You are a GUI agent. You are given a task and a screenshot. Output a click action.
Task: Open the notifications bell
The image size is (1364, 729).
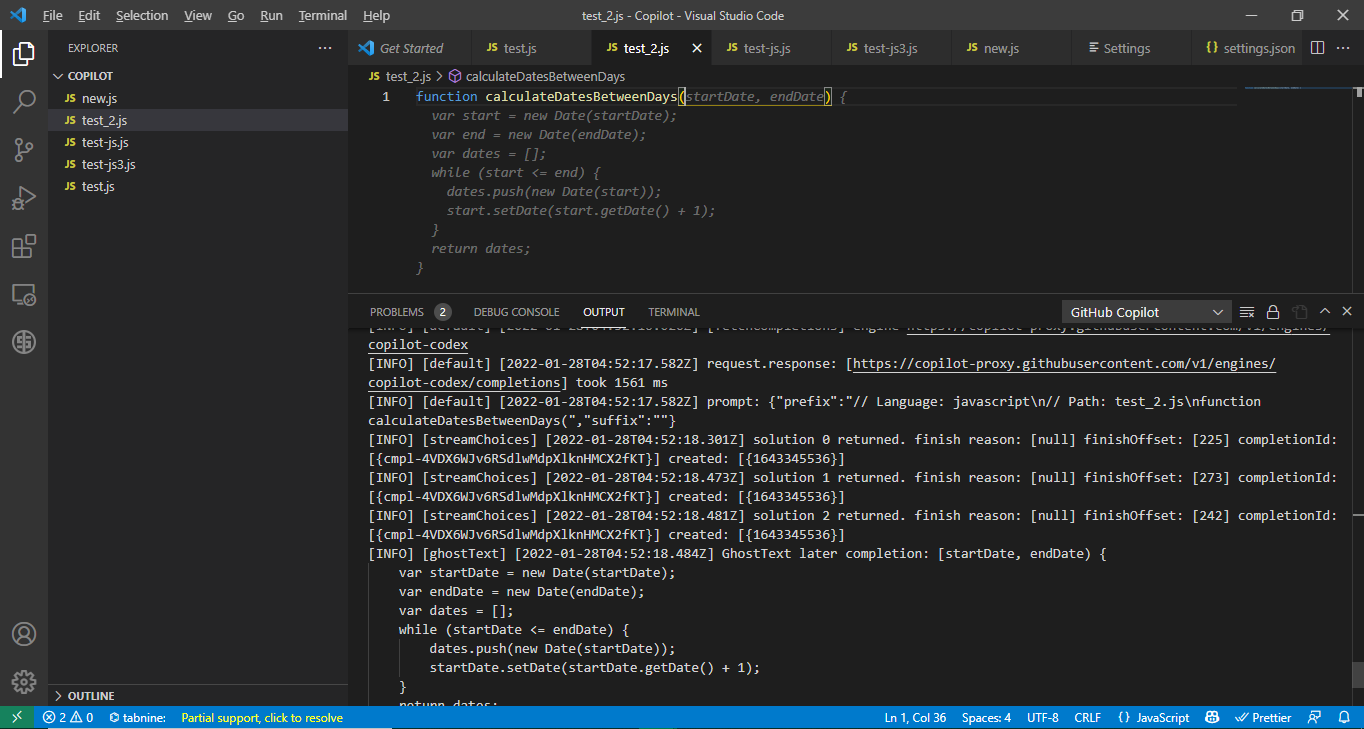[x=1343, y=718]
